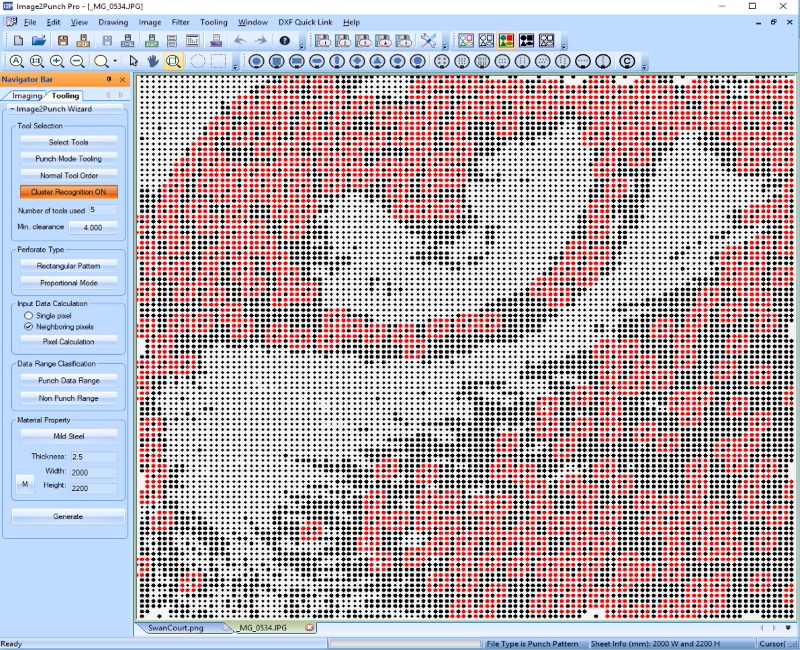Select the Neighboring pixels radio option
800x650 pixels.
[x=29, y=327]
